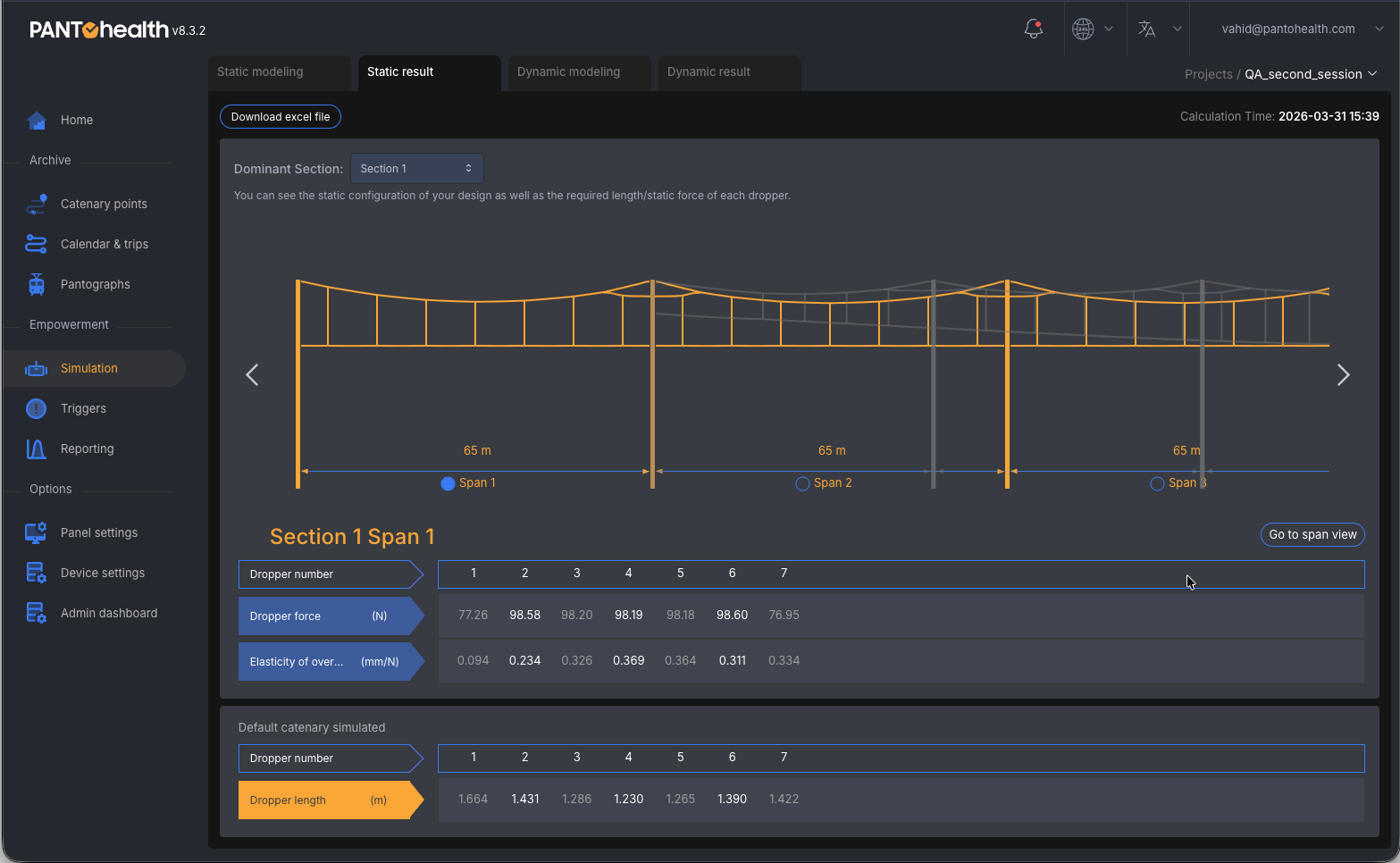The image size is (1400, 863).
Task: Click dropper force value 77.26
Action: (x=473, y=615)
